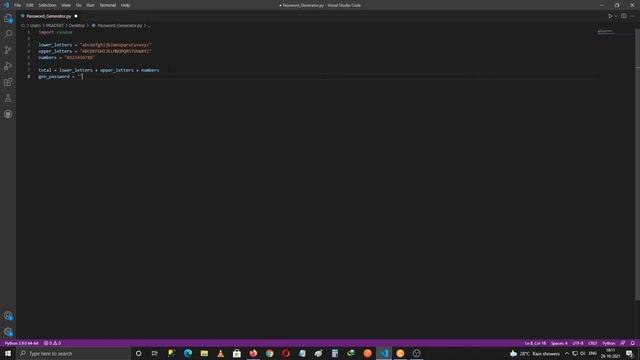640x360 pixels.
Task: Open the View menu
Action: point(66,5)
